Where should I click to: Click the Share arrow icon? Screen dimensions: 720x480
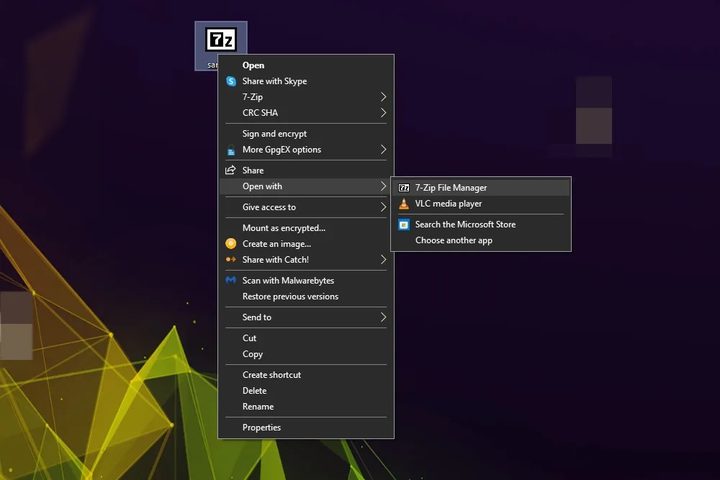coord(231,171)
